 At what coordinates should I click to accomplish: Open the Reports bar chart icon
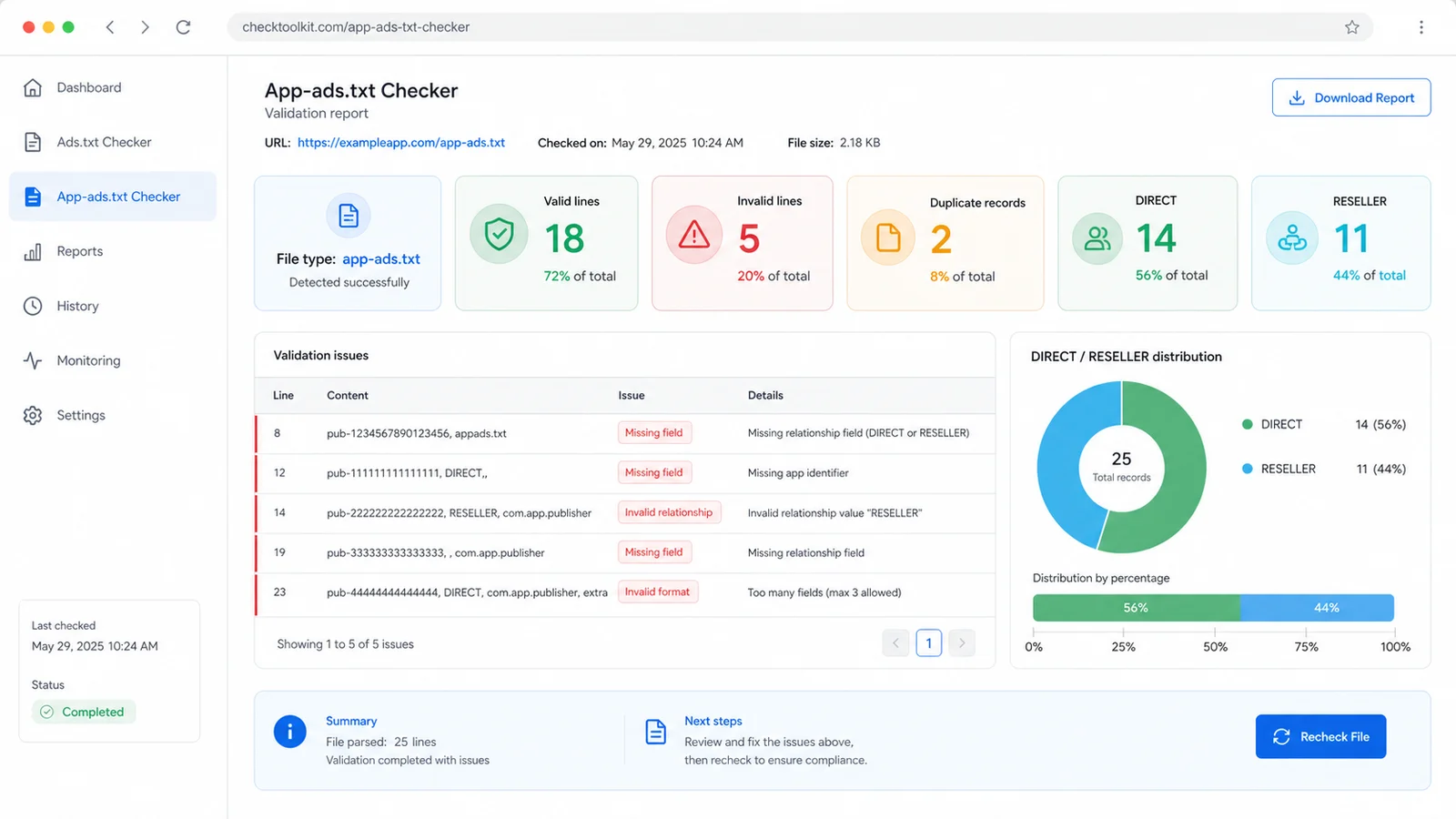coord(33,251)
